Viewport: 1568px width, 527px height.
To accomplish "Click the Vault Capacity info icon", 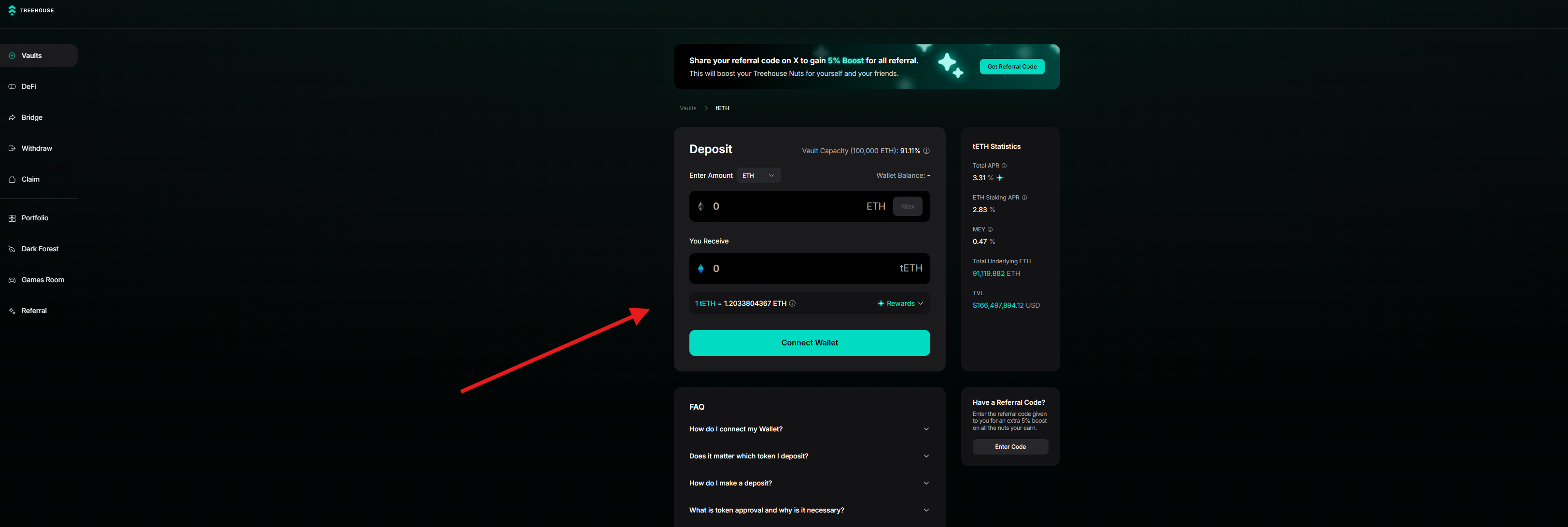I will pos(926,151).
